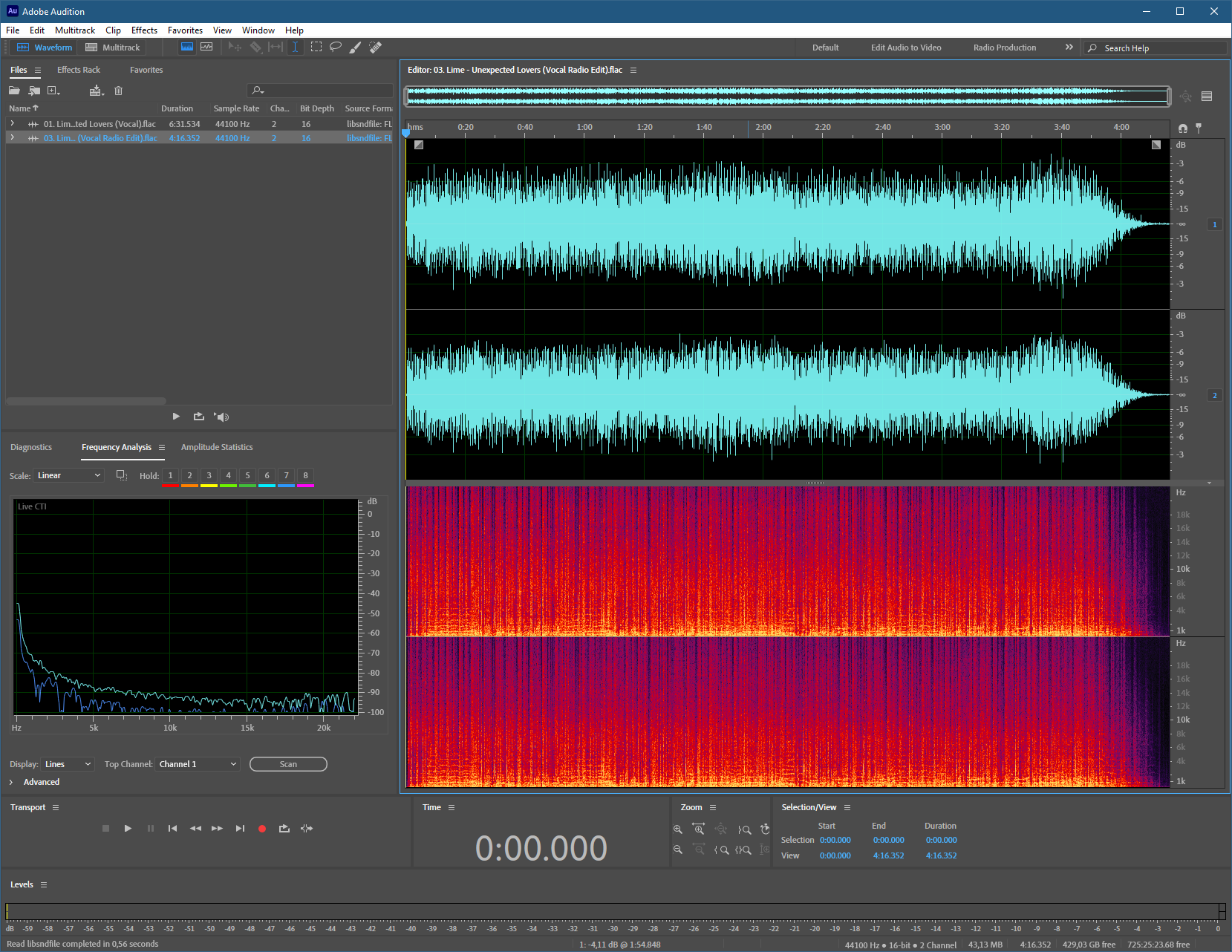Open the Effects menu
Viewport: 1232px width, 952px height.
[x=144, y=30]
